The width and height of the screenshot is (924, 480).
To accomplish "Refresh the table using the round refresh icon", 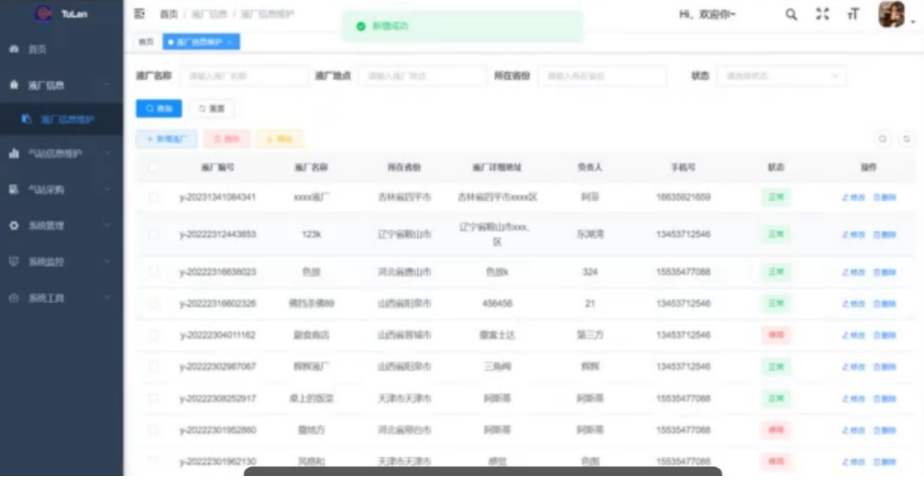I will (x=906, y=139).
